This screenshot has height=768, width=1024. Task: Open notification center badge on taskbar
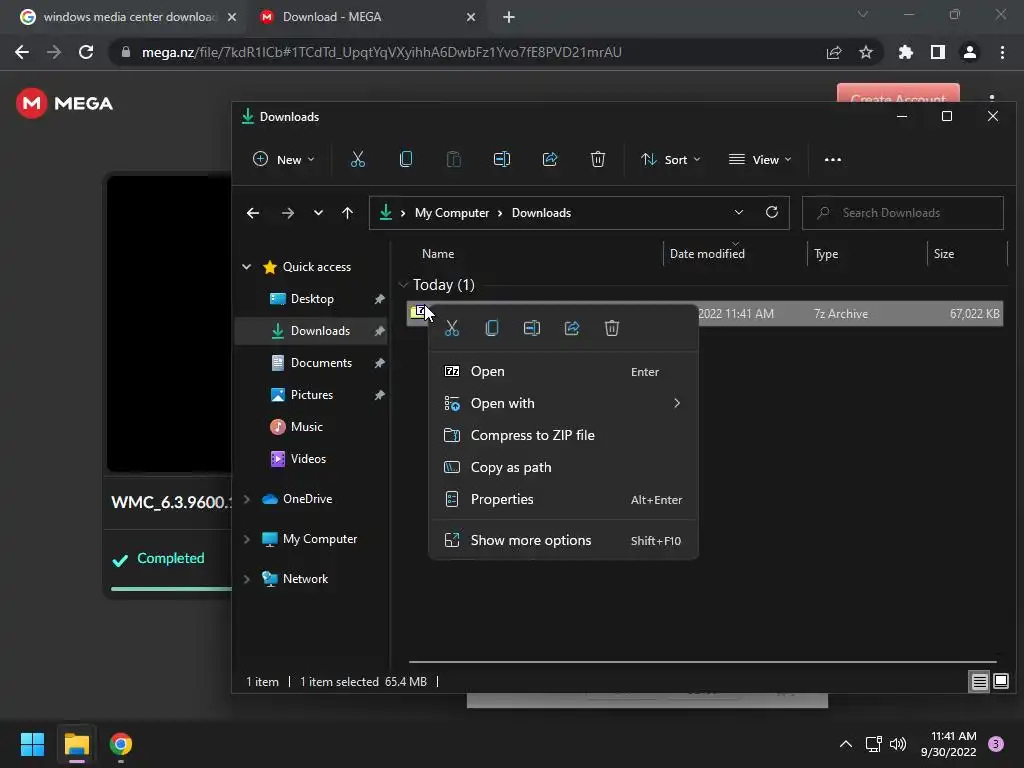tap(995, 744)
